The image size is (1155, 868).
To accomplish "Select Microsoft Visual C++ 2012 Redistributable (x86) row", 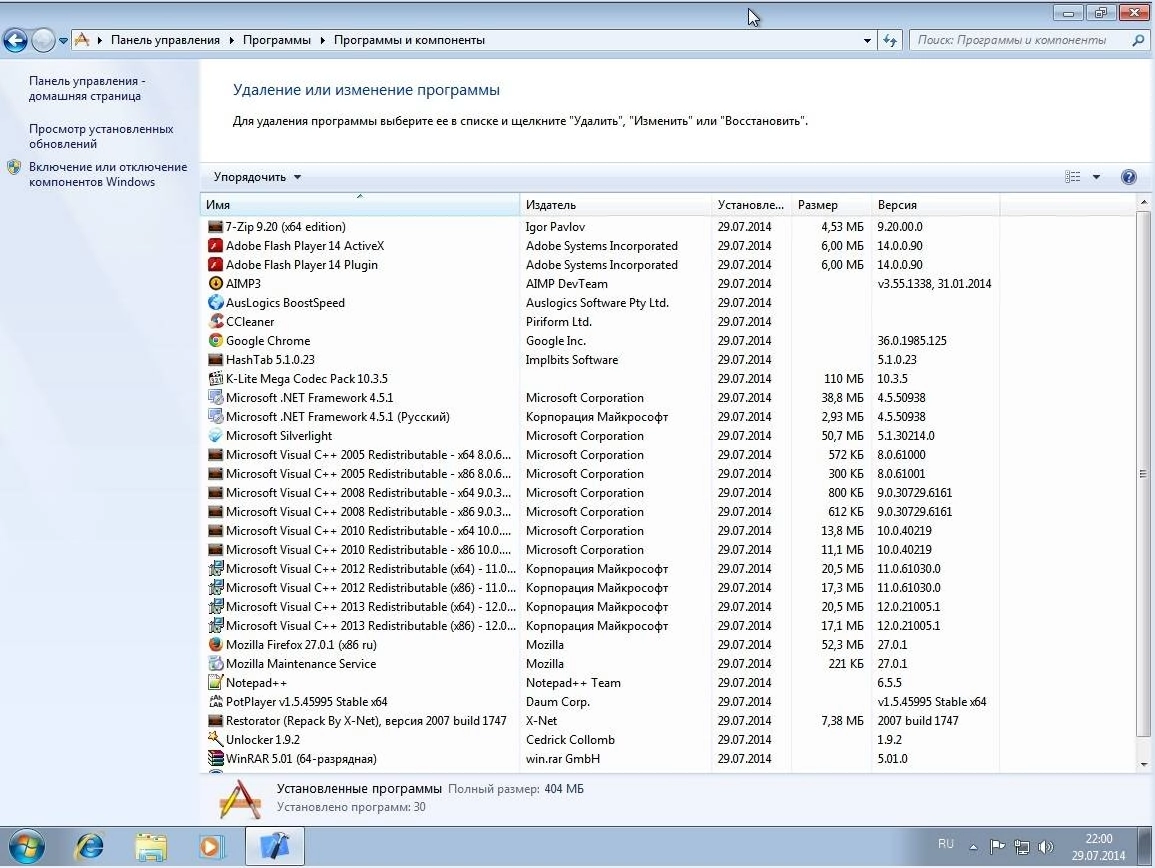I will [600, 588].
